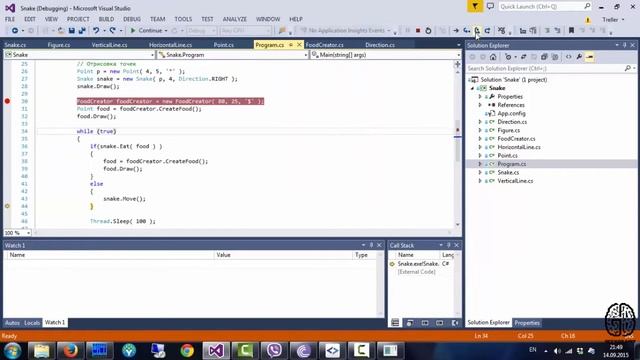Screen dimensions: 640x360
Task: Collapse the Snake project node
Action: point(473,88)
